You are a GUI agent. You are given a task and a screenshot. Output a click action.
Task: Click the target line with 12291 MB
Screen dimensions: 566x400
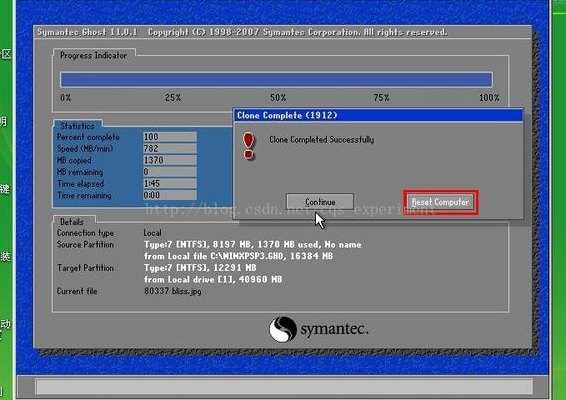[200, 268]
